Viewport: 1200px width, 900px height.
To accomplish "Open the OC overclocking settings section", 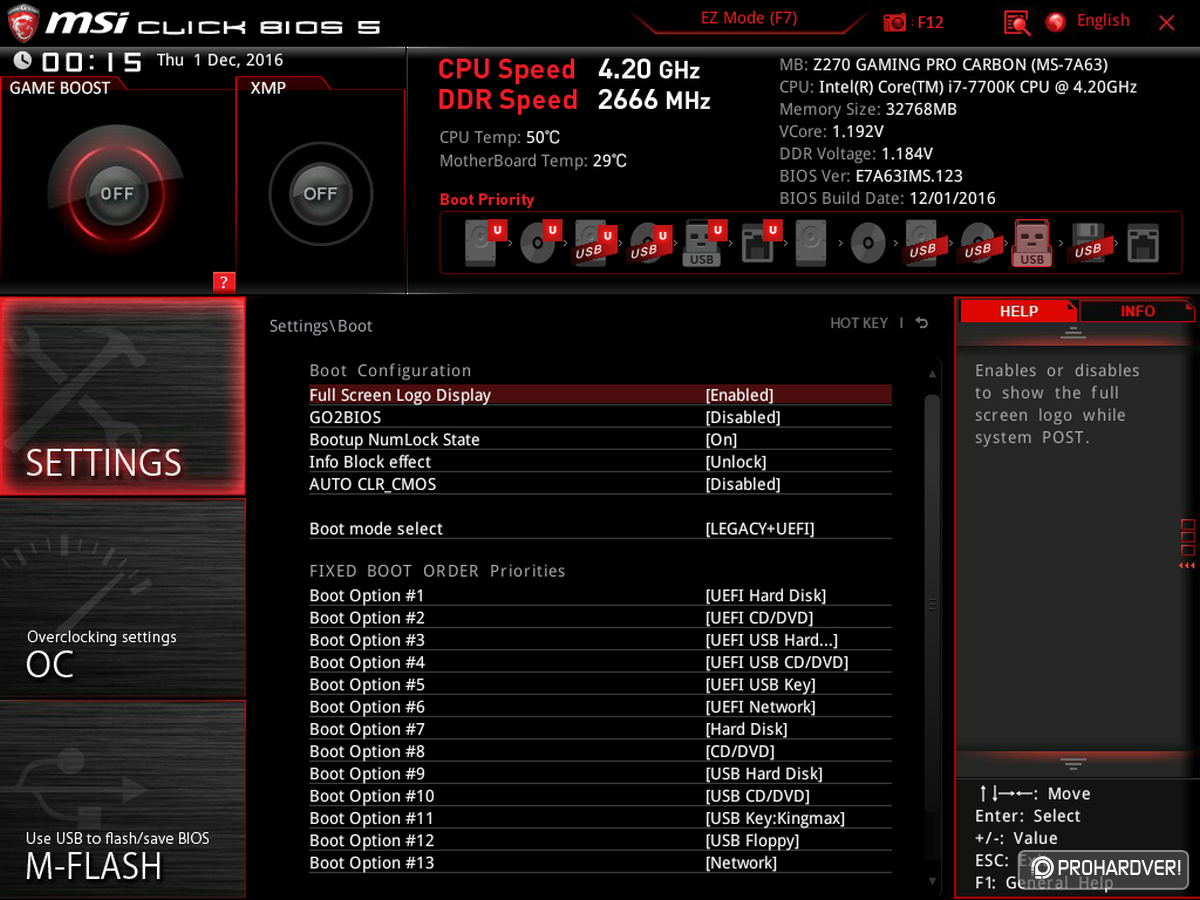I will pyautogui.click(x=122, y=598).
